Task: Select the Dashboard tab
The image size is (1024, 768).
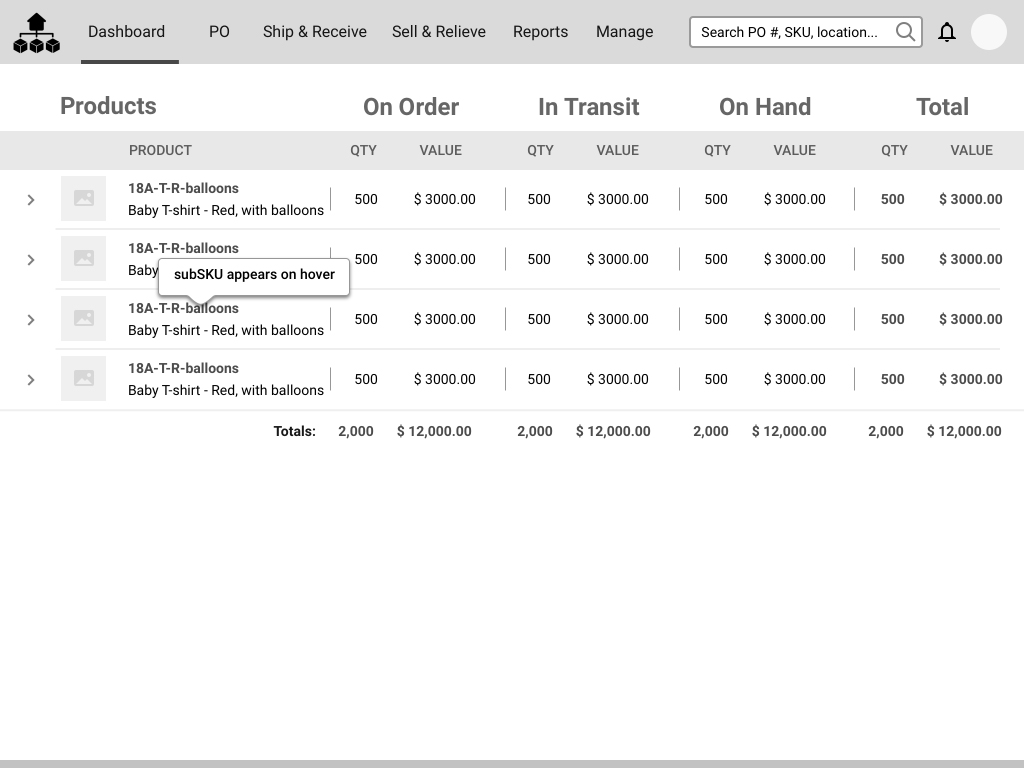Action: tap(127, 32)
